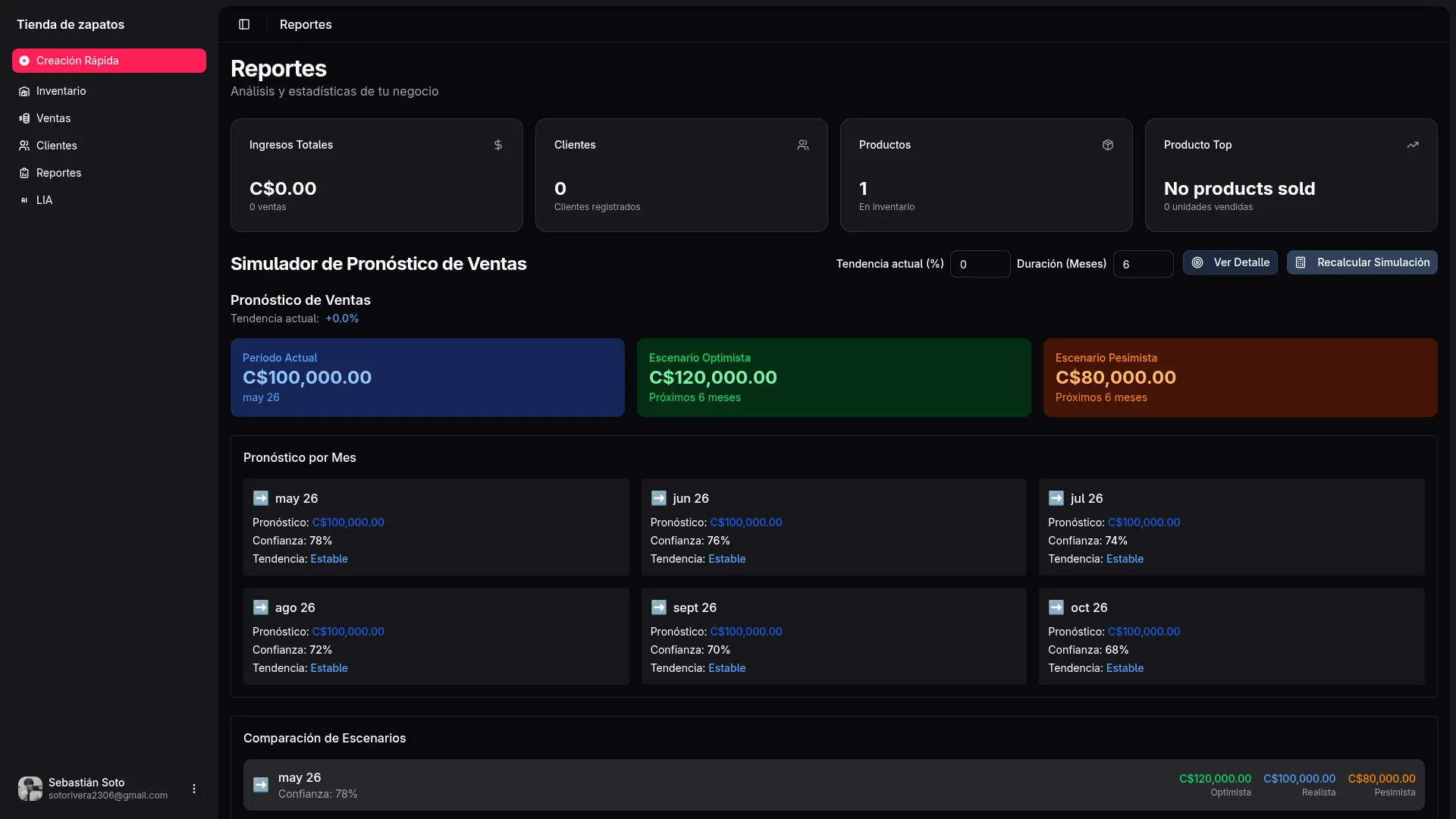This screenshot has width=1456, height=819.
Task: Click the 'Comparación de Escenarios' heading
Action: [x=325, y=738]
